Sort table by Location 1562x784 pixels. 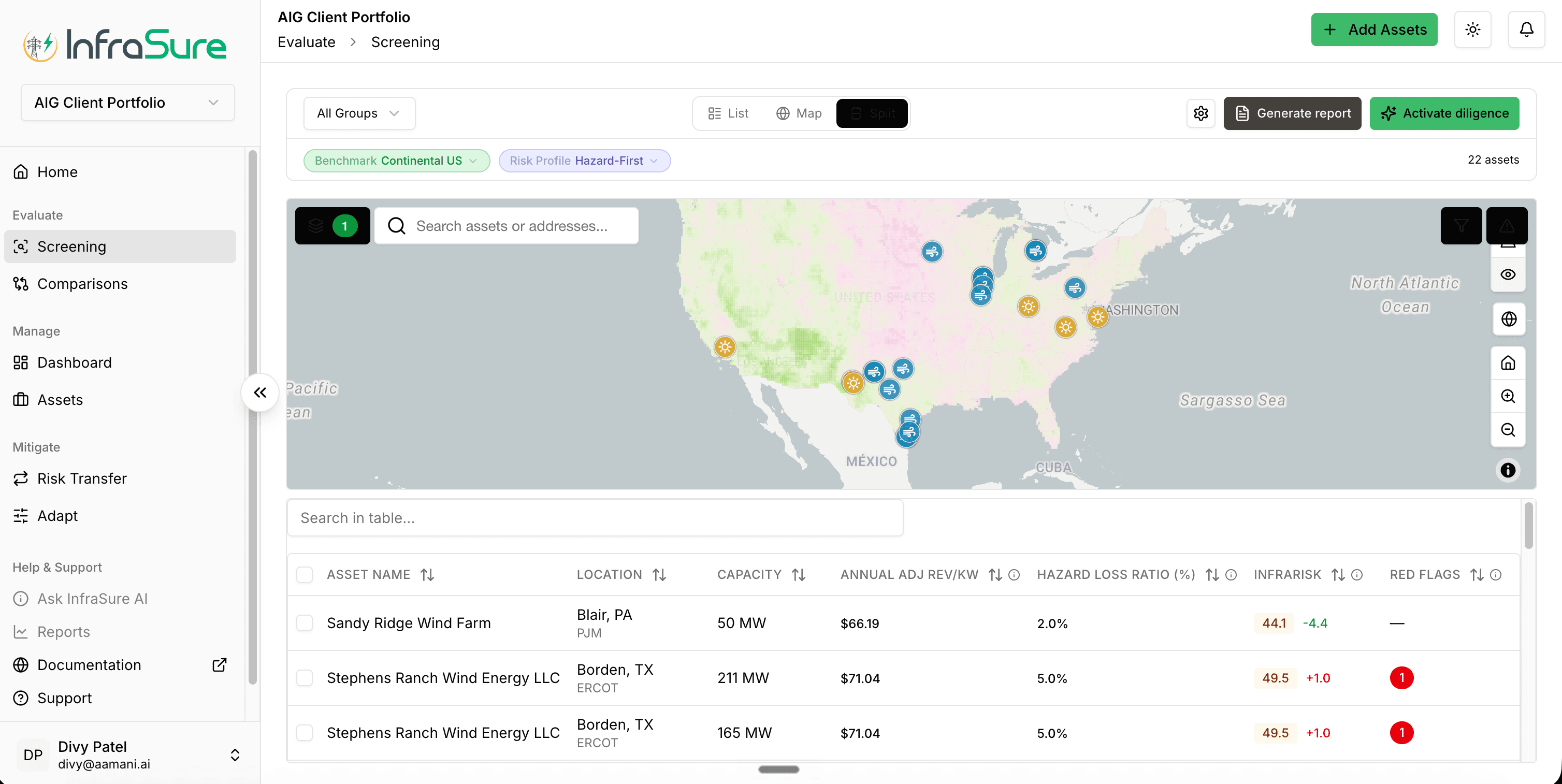pos(659,574)
